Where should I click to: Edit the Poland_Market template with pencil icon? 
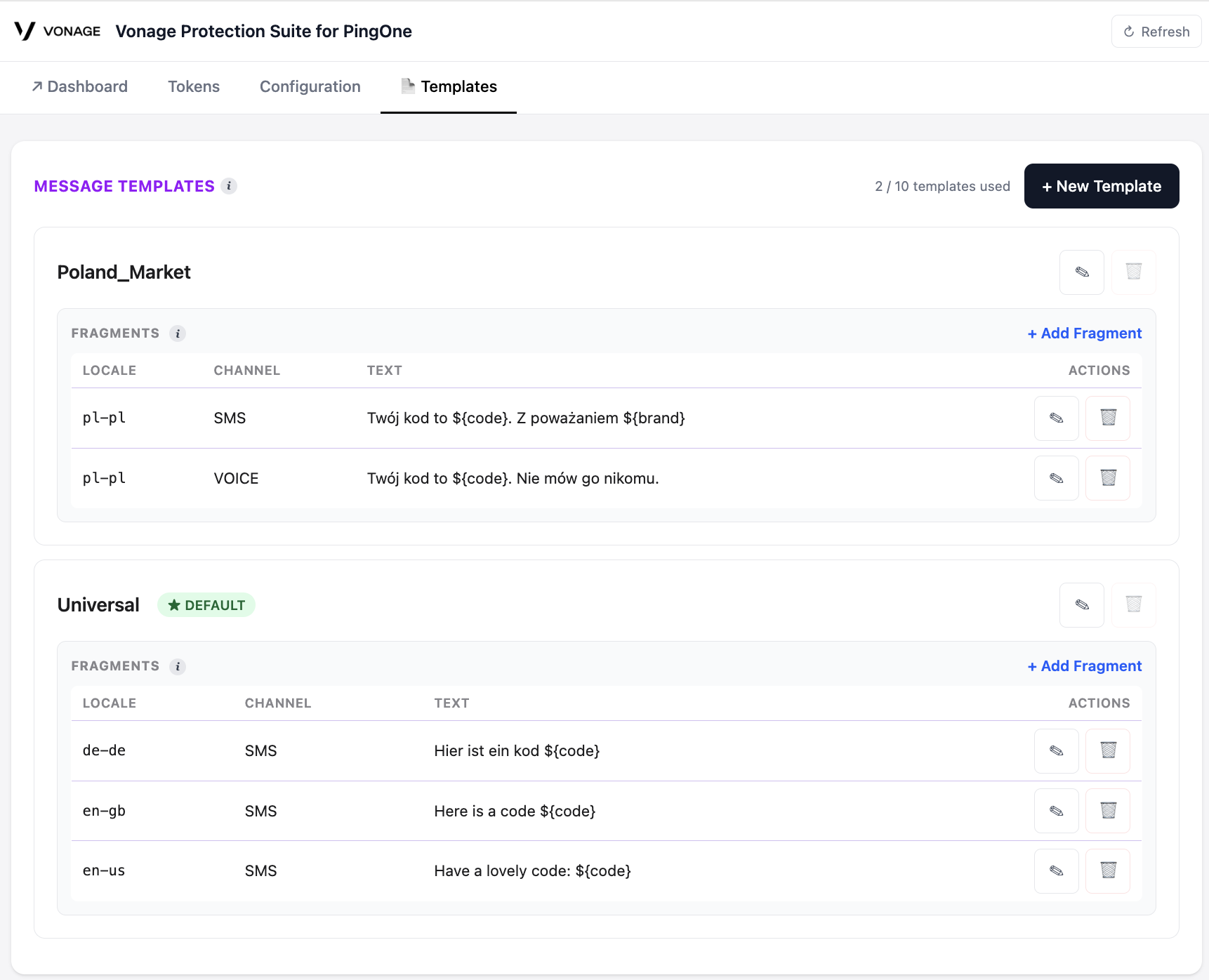pos(1081,272)
